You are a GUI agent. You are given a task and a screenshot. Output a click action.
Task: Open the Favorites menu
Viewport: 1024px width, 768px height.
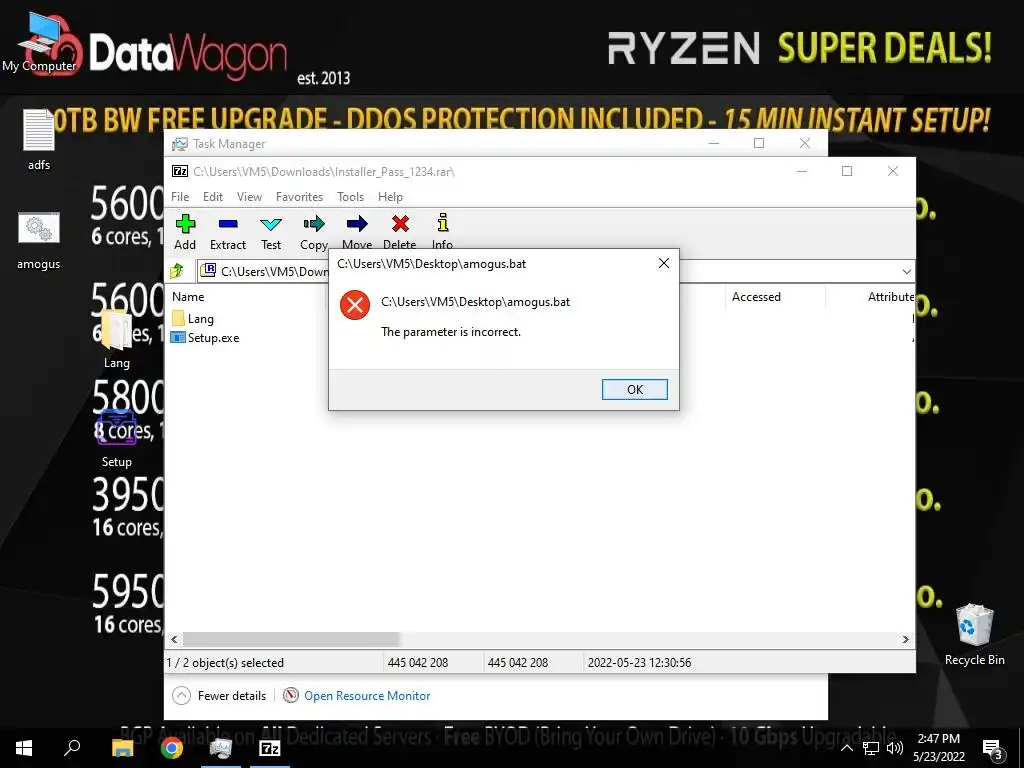click(x=300, y=197)
